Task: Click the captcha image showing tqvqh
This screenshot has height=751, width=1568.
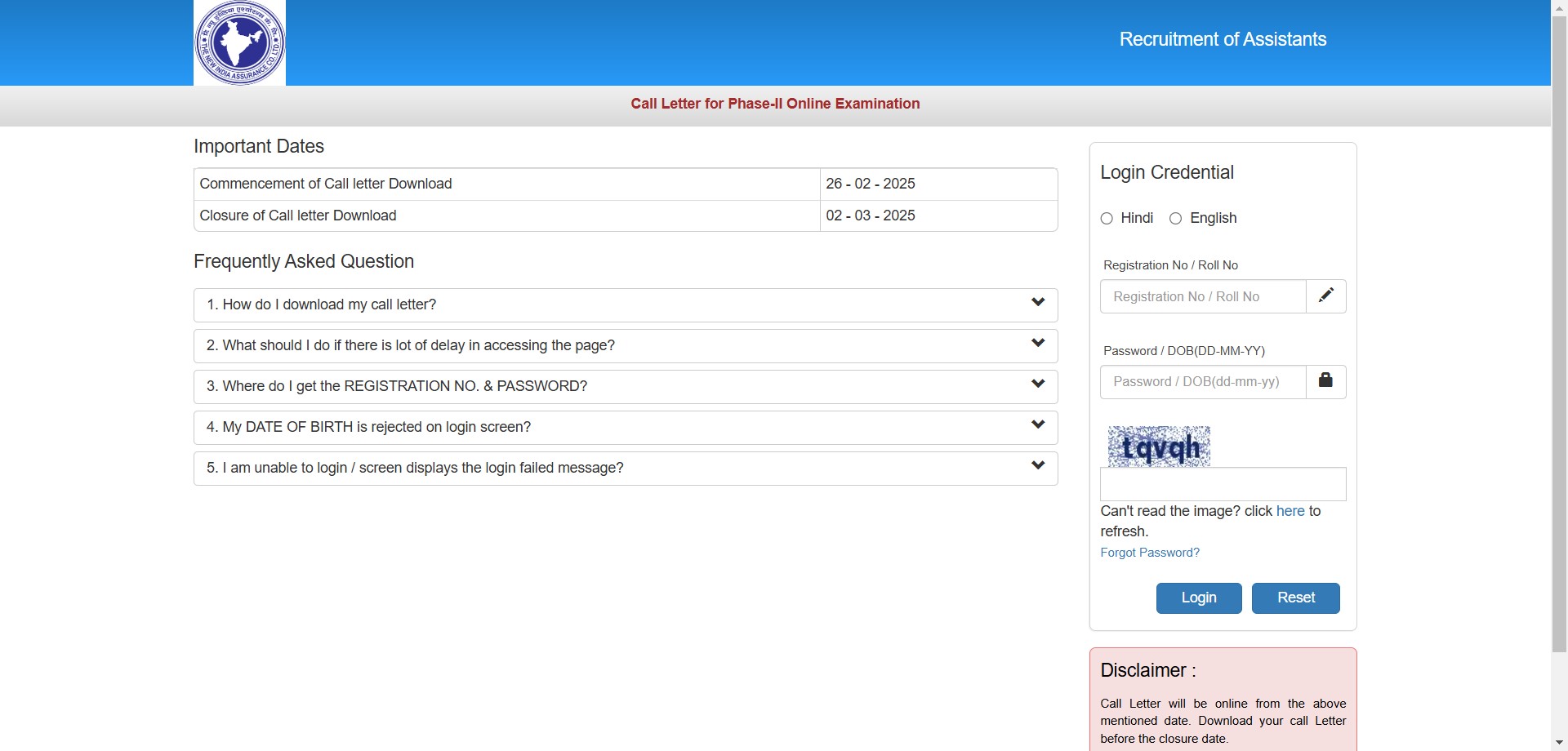Action: click(x=1158, y=447)
